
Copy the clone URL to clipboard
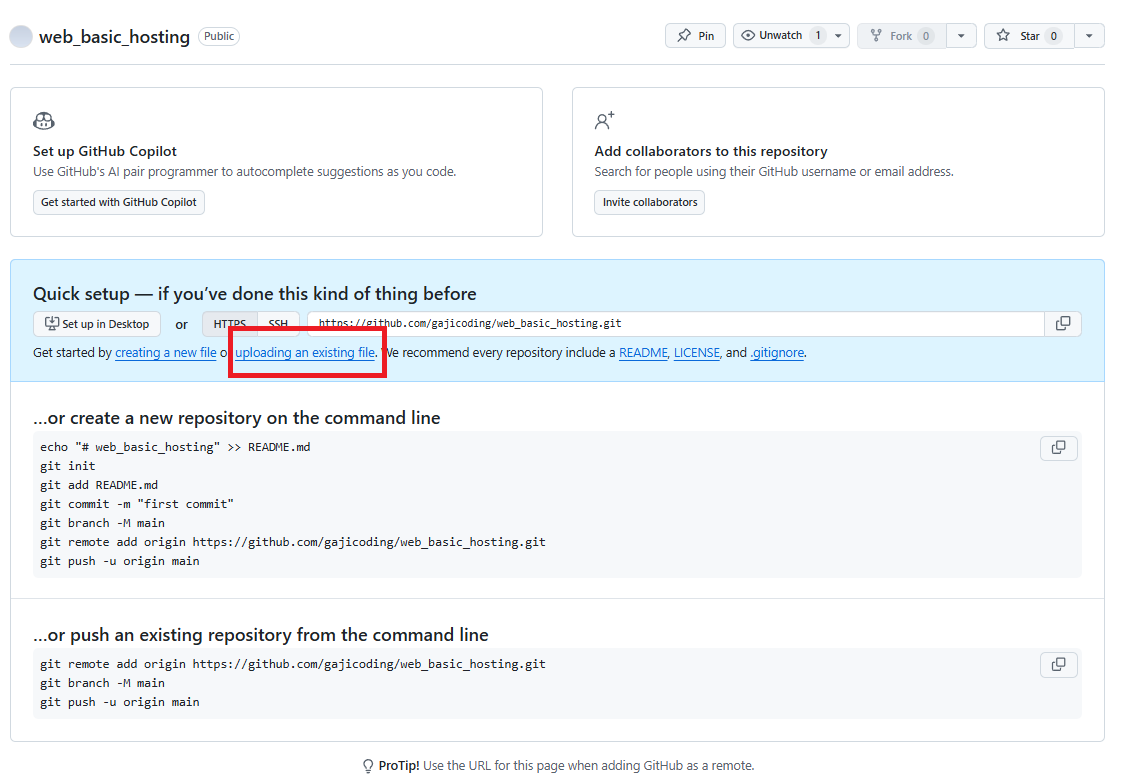[1063, 323]
